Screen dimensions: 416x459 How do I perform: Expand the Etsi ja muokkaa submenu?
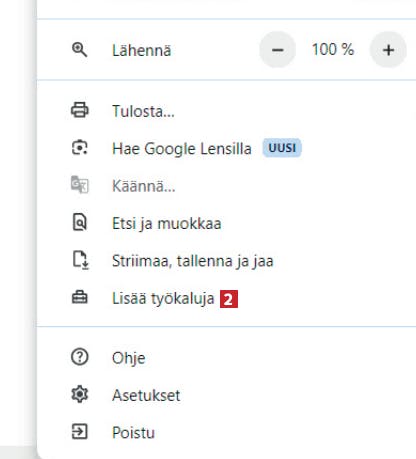pyautogui.click(x=227, y=223)
